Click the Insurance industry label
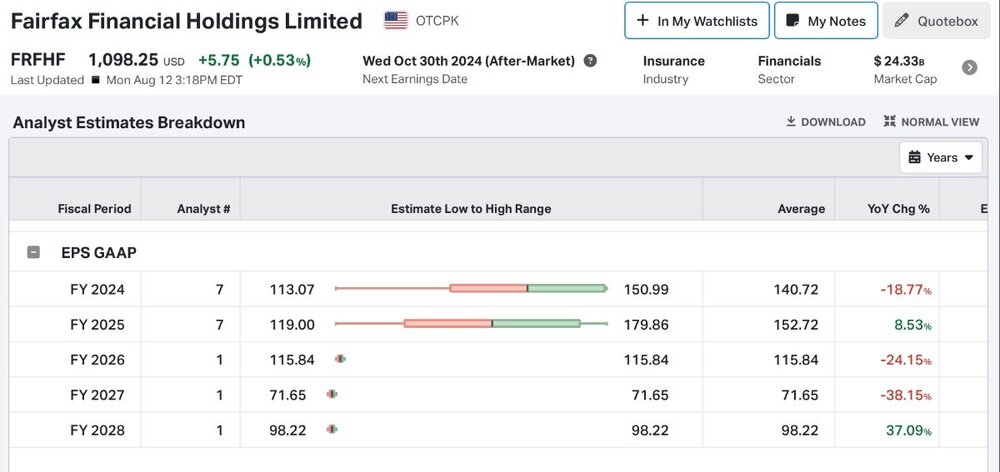The height and width of the screenshot is (472, 1000). 673,61
